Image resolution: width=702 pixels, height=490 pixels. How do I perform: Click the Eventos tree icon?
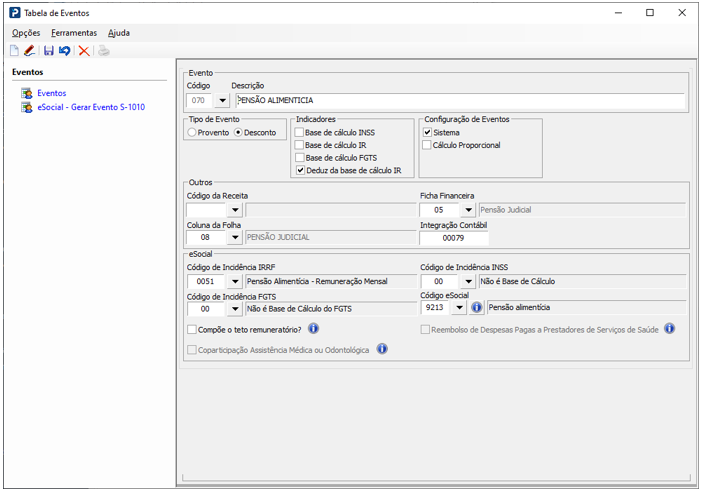click(x=27, y=93)
